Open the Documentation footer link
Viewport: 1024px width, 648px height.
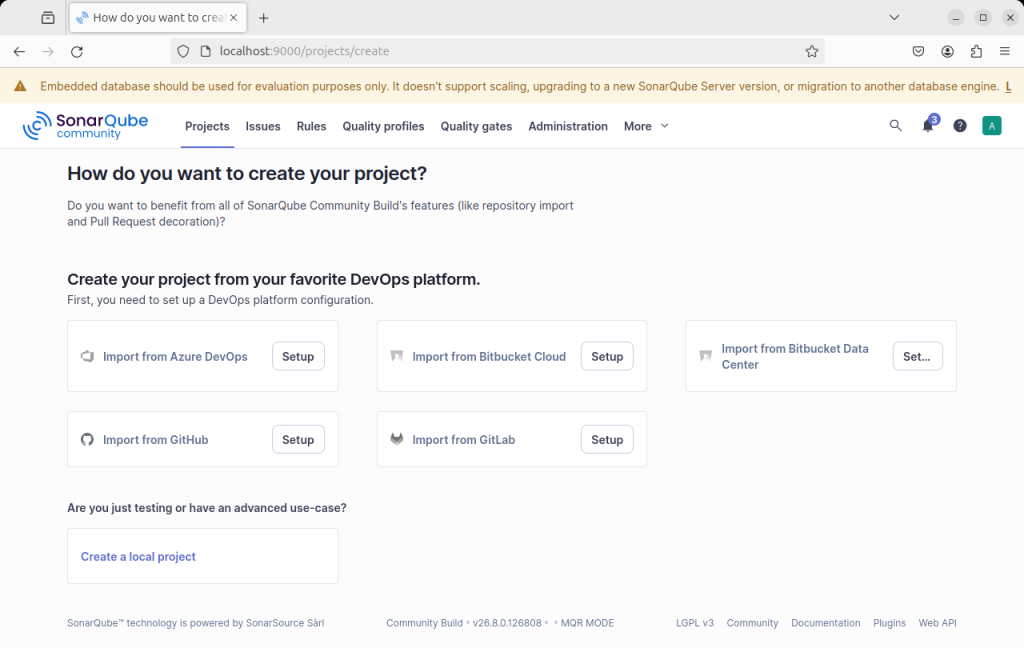[825, 623]
